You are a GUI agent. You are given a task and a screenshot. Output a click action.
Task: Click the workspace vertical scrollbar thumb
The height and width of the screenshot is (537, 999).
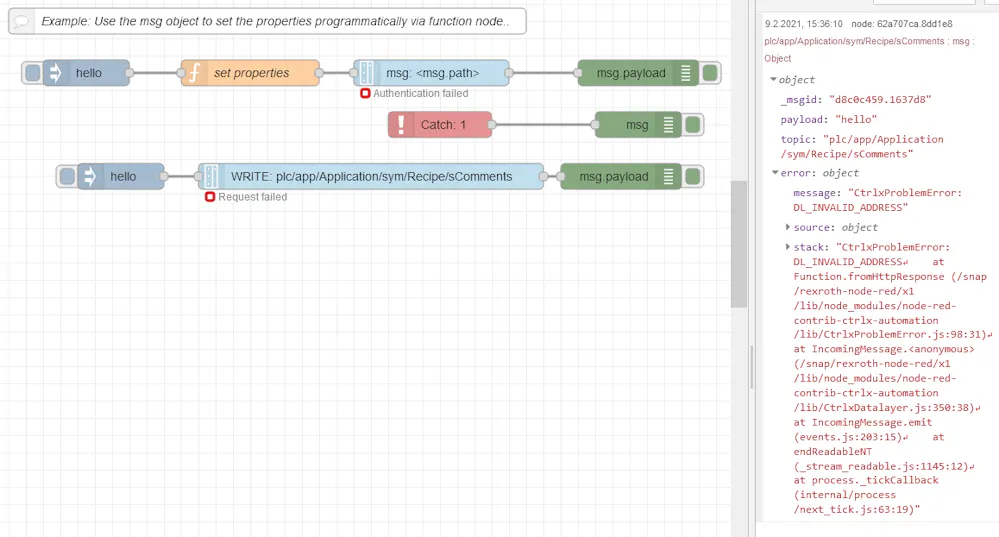738,244
